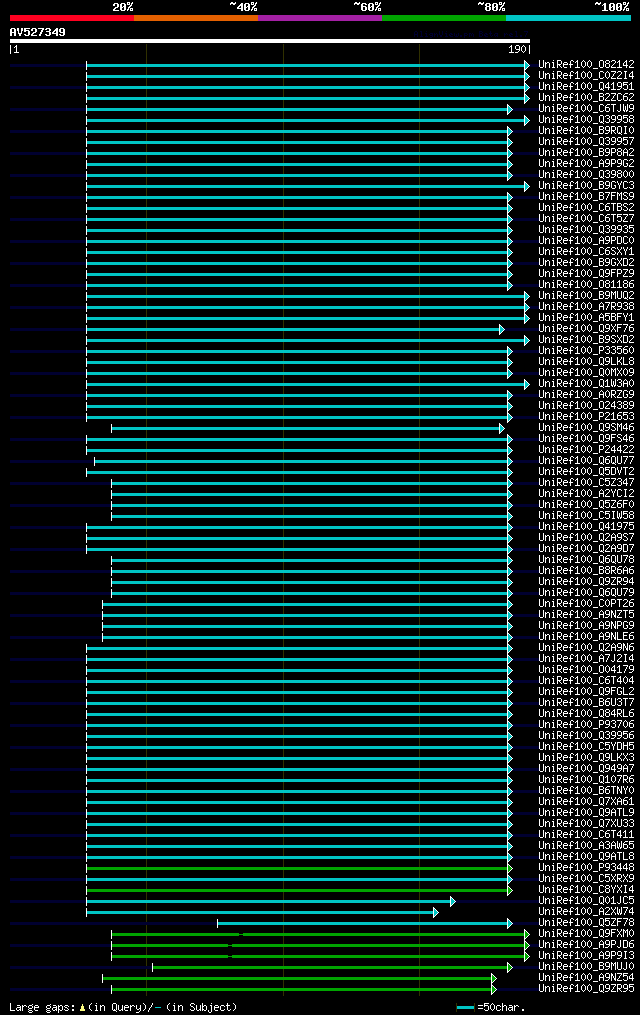
Task: Select label UniRef100_A3AW65
Action: [x=586, y=845]
